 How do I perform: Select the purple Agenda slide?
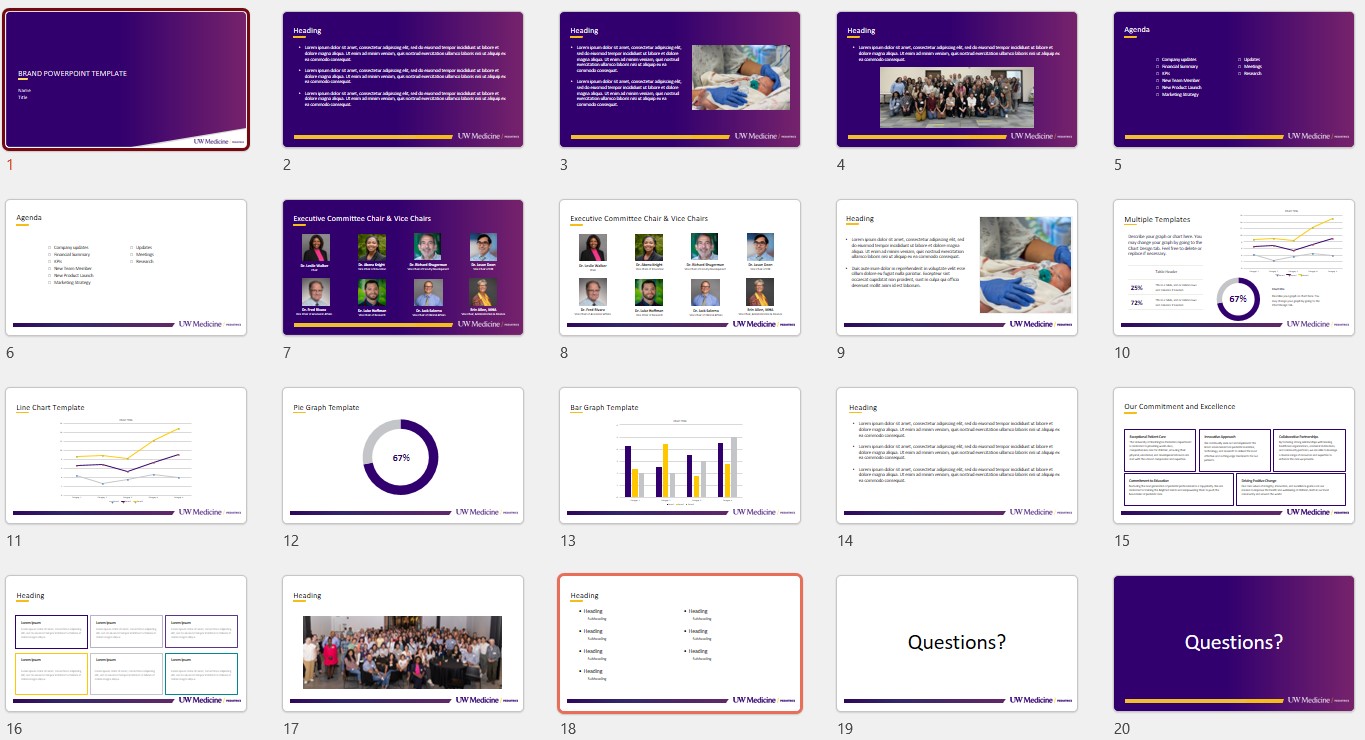click(1233, 78)
